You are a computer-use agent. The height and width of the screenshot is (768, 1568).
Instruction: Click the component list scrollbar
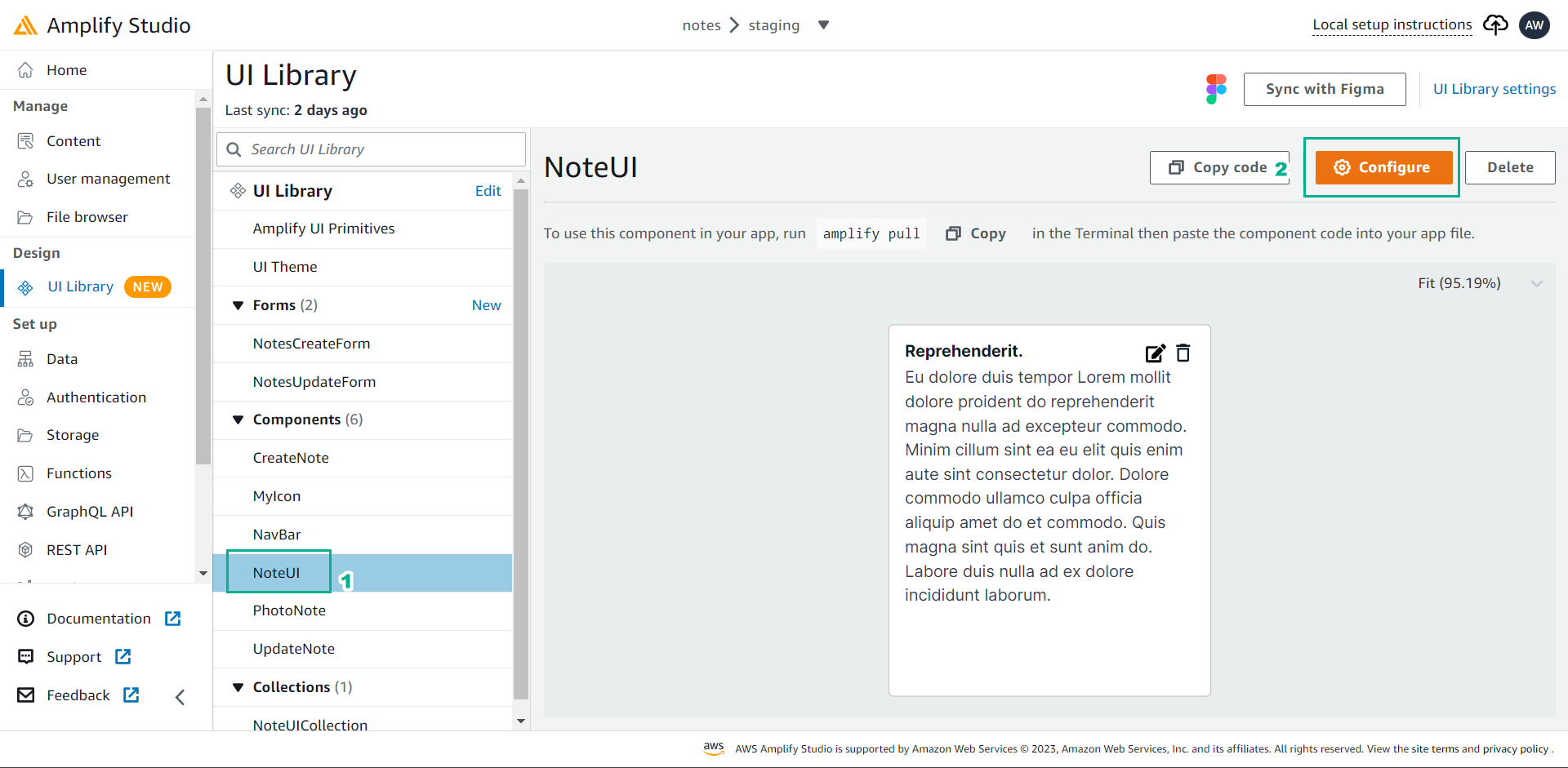click(521, 445)
